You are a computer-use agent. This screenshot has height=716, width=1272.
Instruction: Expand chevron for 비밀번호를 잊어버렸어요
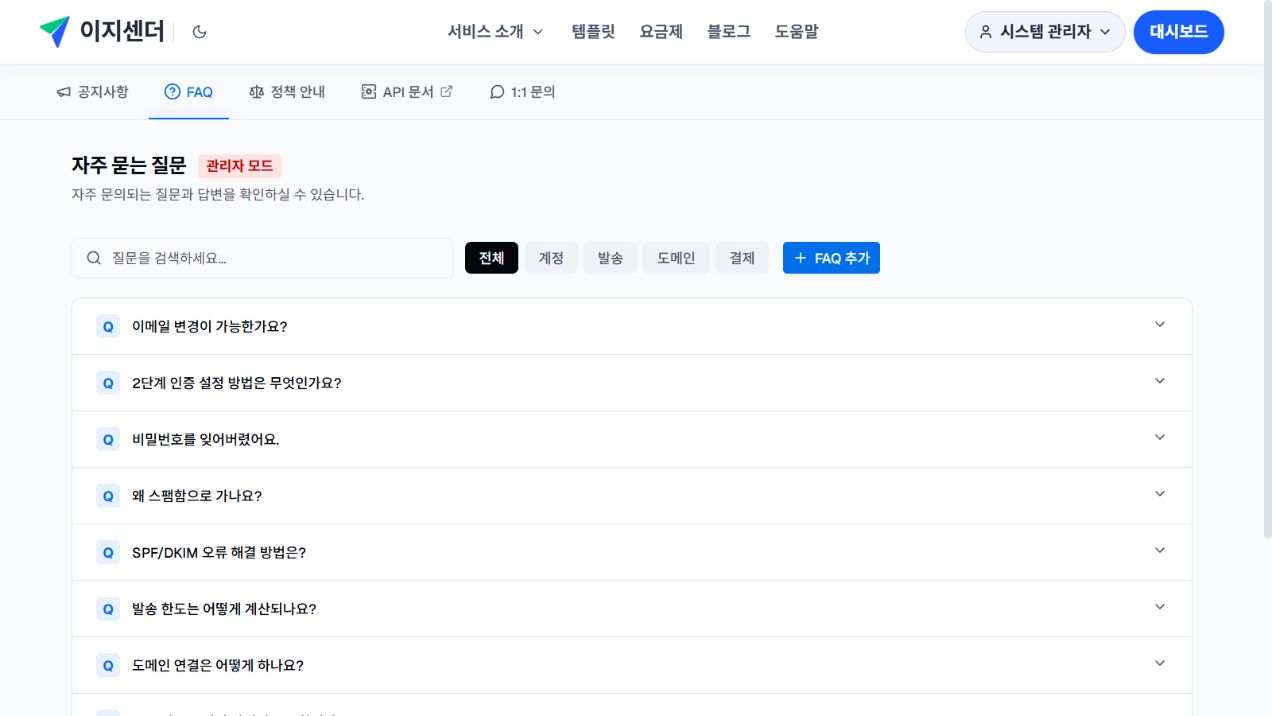coord(1160,437)
